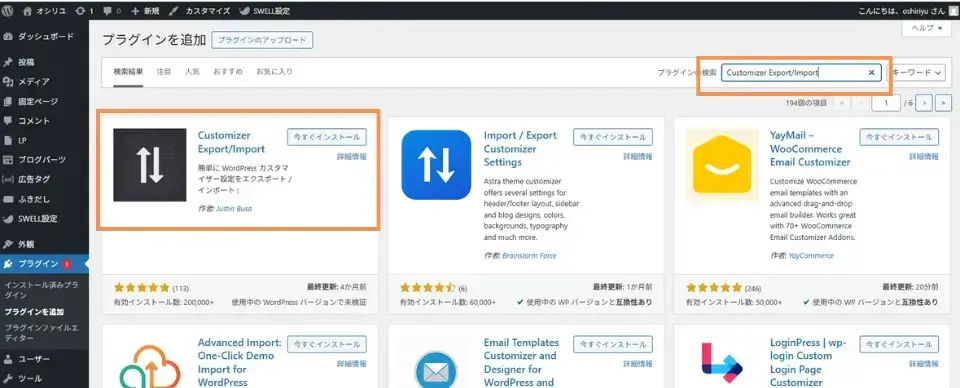Open 詳細情報 for YayMail
This screenshot has height=388, width=960.
924,157
